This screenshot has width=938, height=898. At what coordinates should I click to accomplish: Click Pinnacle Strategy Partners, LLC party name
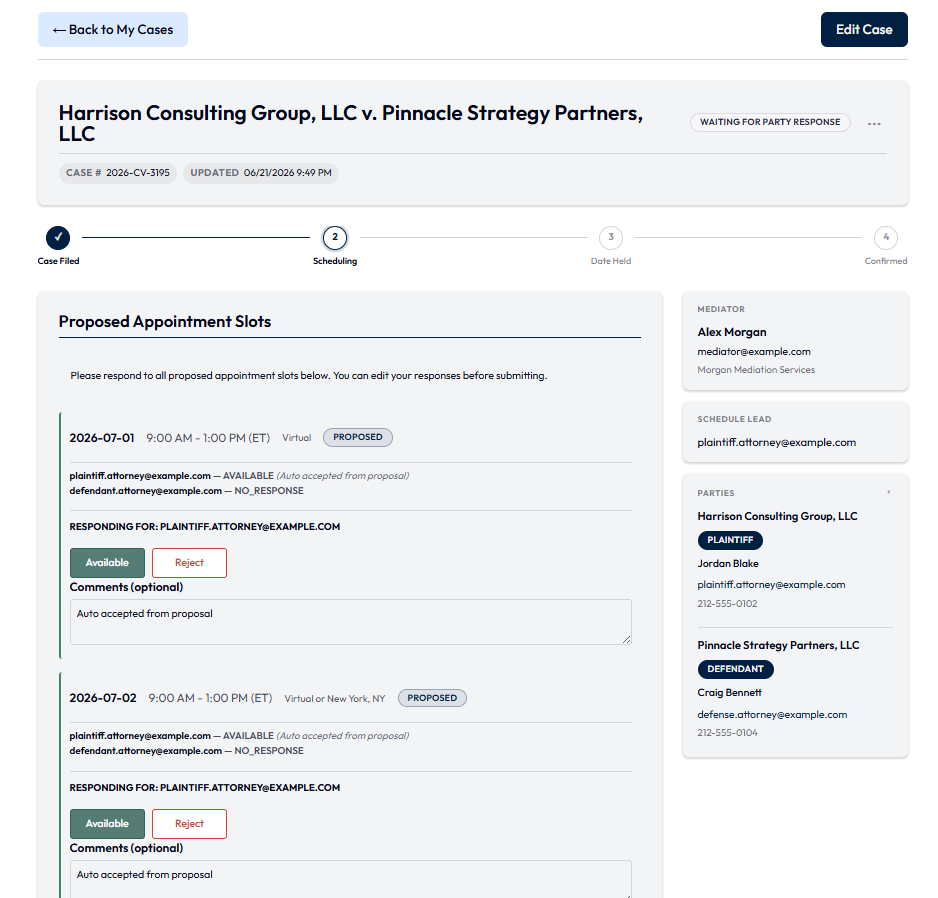pyautogui.click(x=778, y=645)
